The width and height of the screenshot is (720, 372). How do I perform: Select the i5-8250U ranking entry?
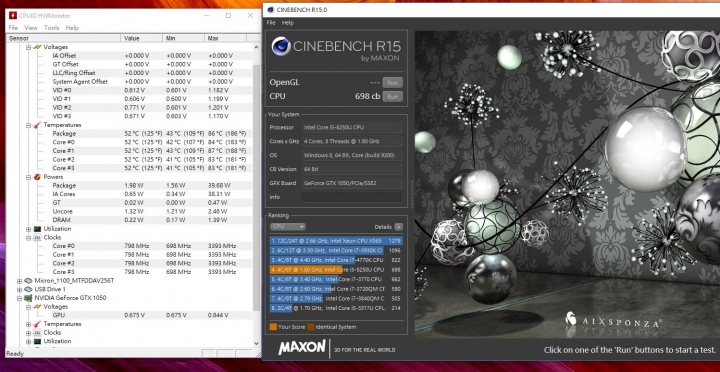pyautogui.click(x=336, y=270)
